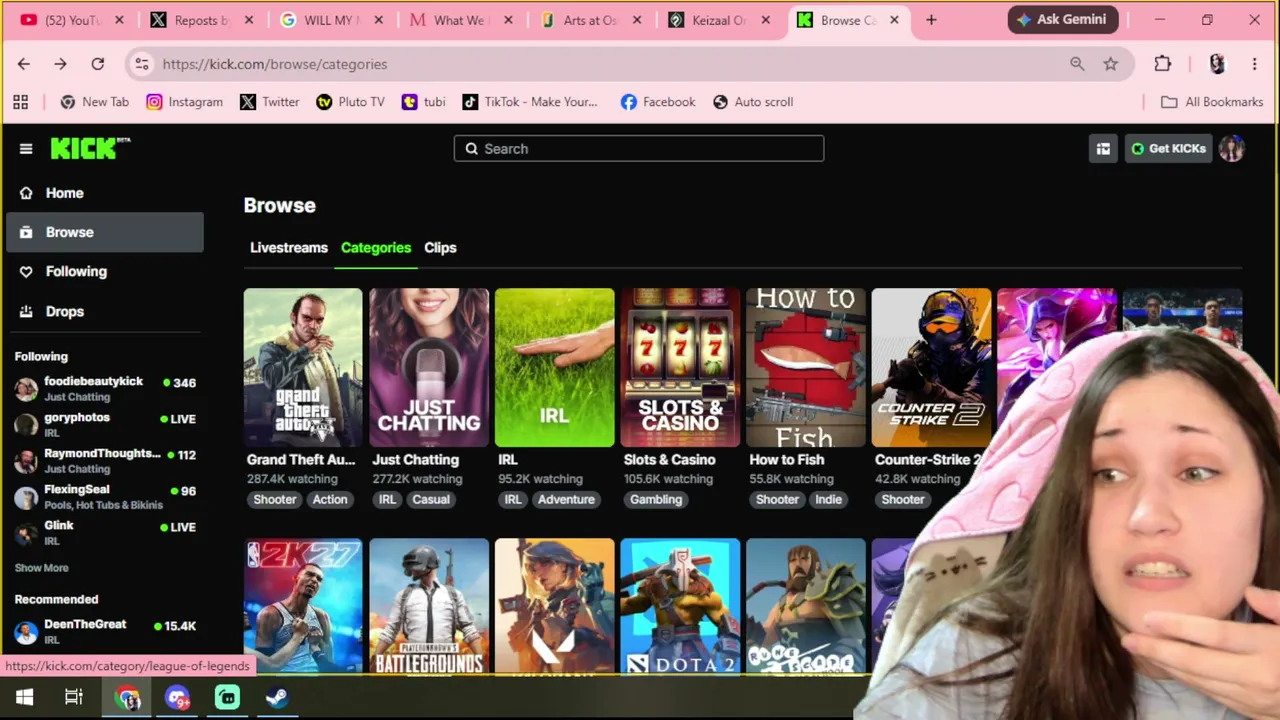
Task: Open the Auto scroll bookmark
Action: pyautogui.click(x=753, y=102)
